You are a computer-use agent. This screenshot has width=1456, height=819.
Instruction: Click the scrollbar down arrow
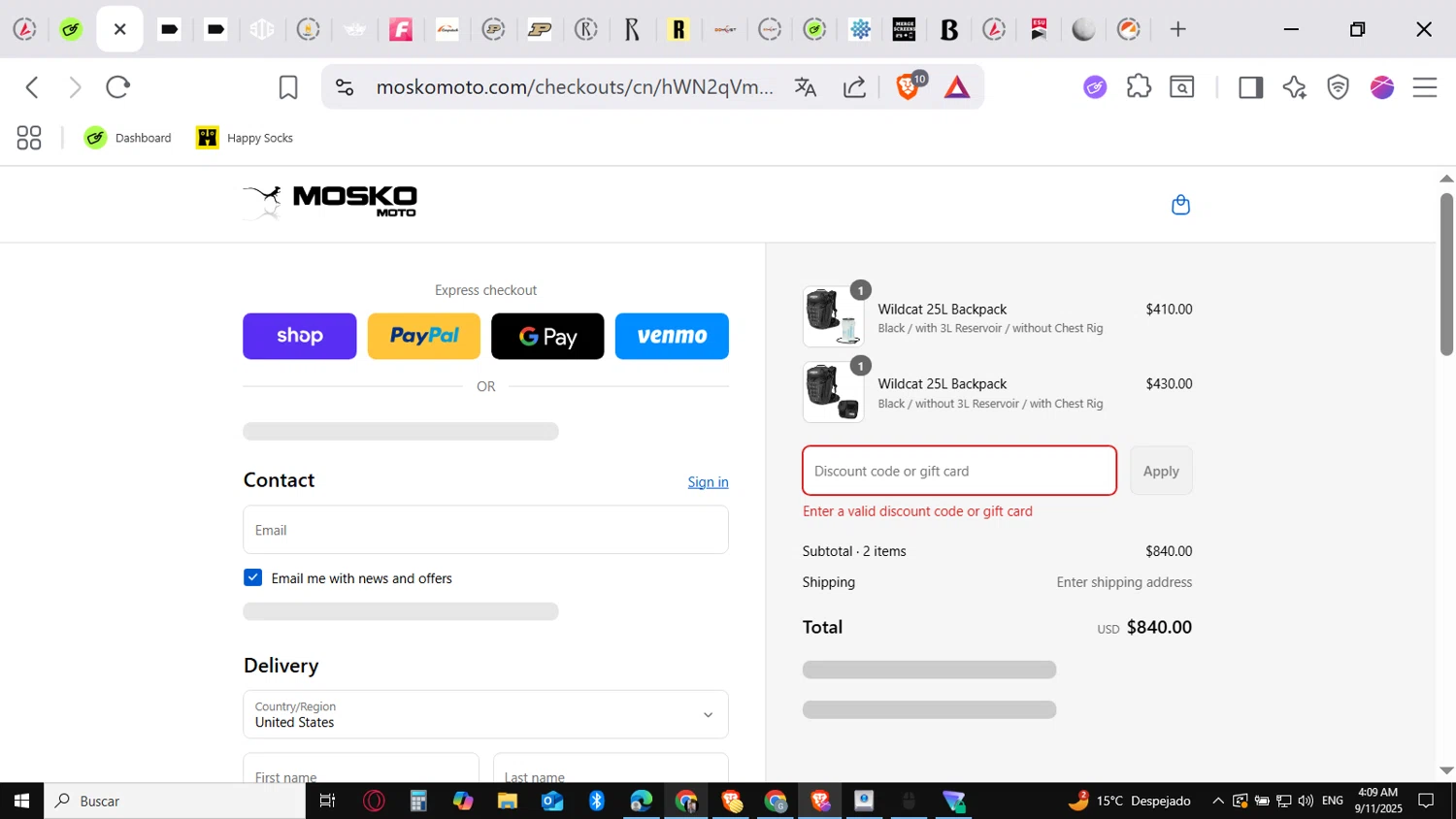click(1446, 770)
